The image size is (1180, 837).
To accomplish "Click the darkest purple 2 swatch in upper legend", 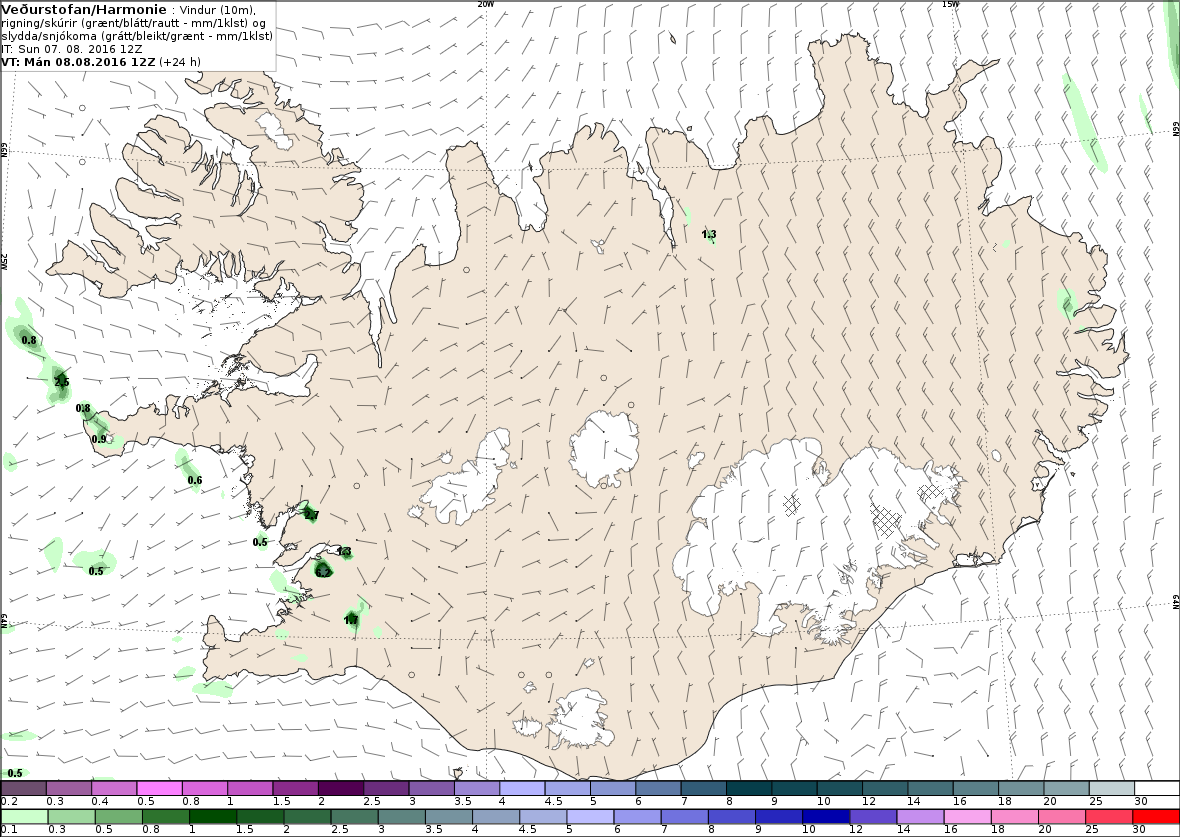I will click(341, 788).
